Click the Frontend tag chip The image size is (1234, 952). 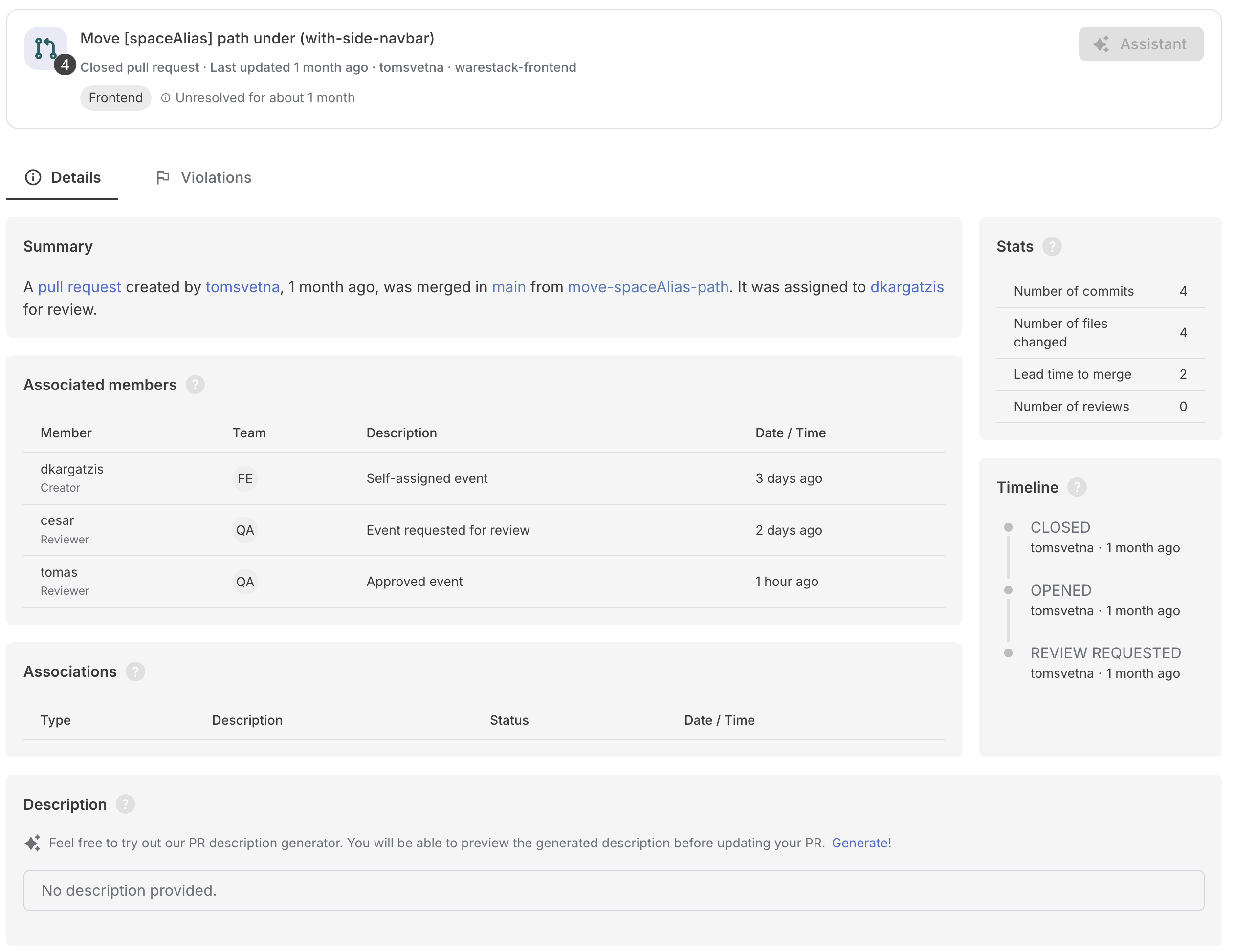tap(115, 98)
